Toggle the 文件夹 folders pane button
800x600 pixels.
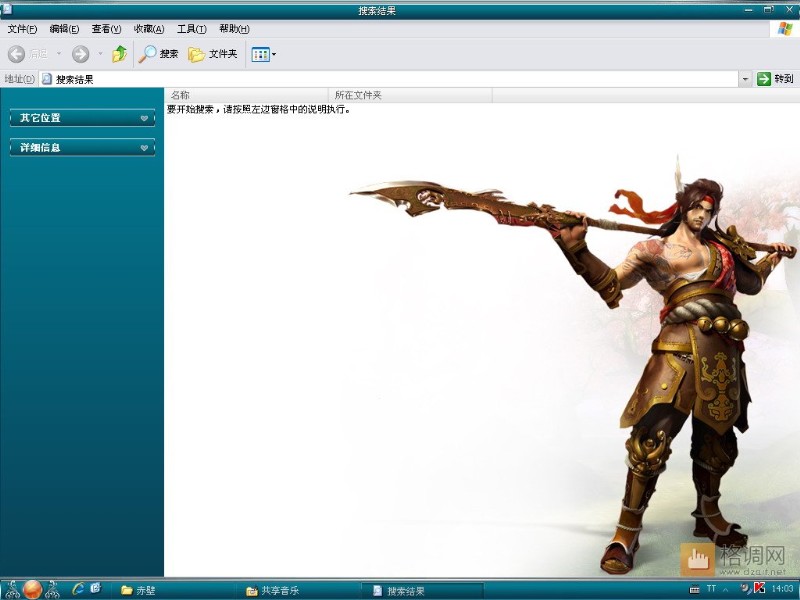213,54
